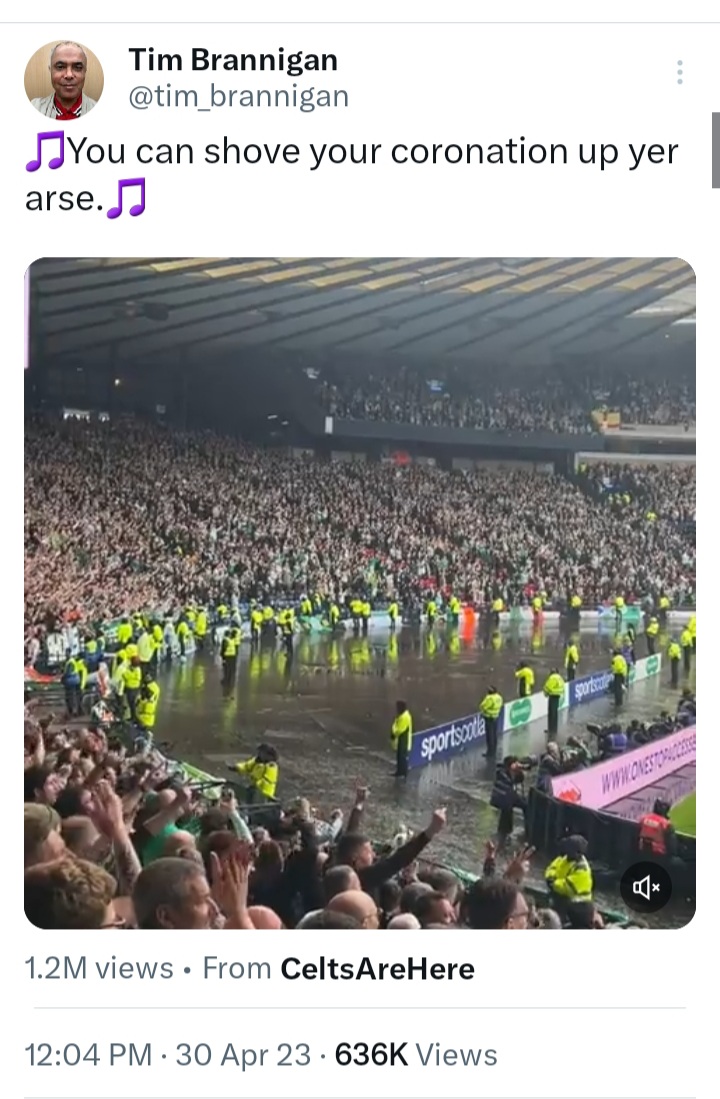Click the grey scrollbar on the right edge

coord(716,150)
